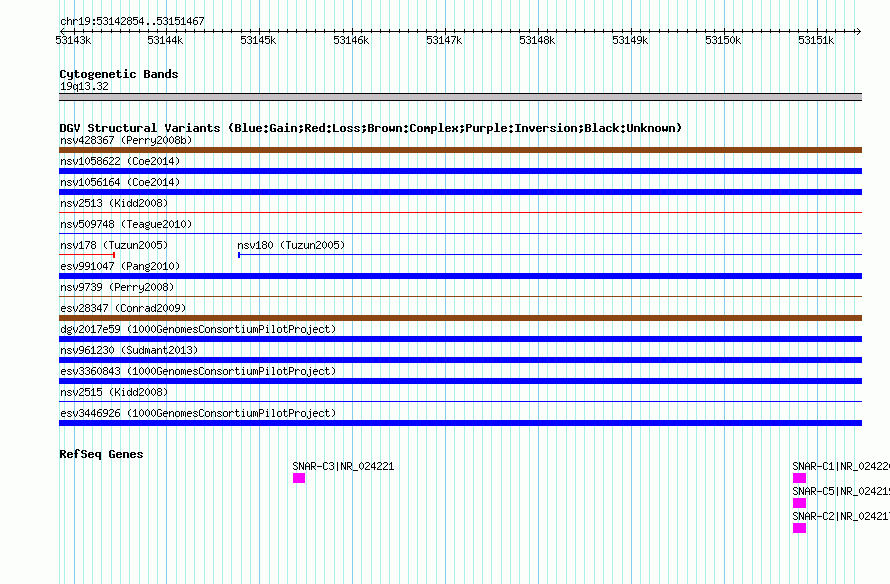
Task: Click the 53145k ruler mark
Action: (258, 40)
